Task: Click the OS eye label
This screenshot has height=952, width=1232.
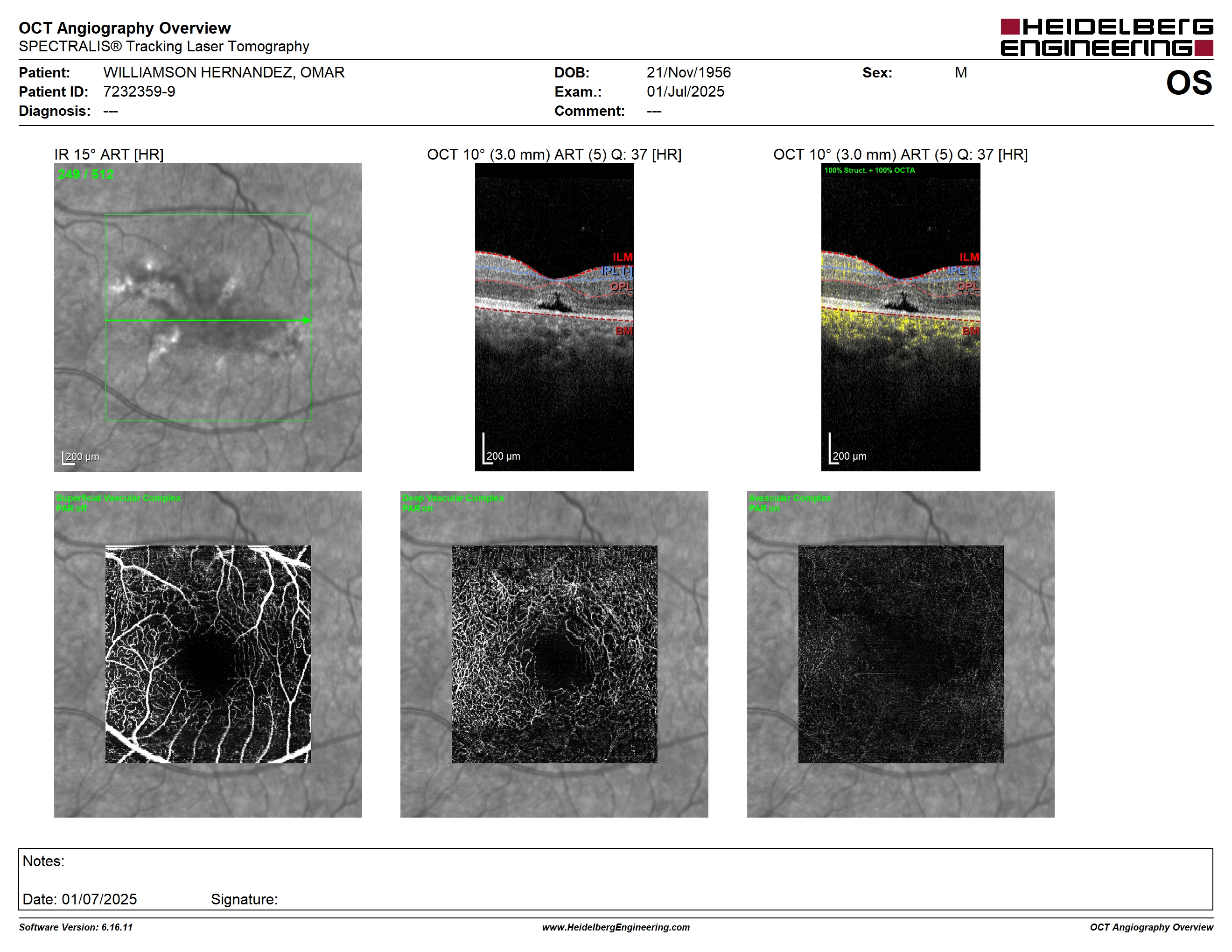Action: pos(1189,83)
